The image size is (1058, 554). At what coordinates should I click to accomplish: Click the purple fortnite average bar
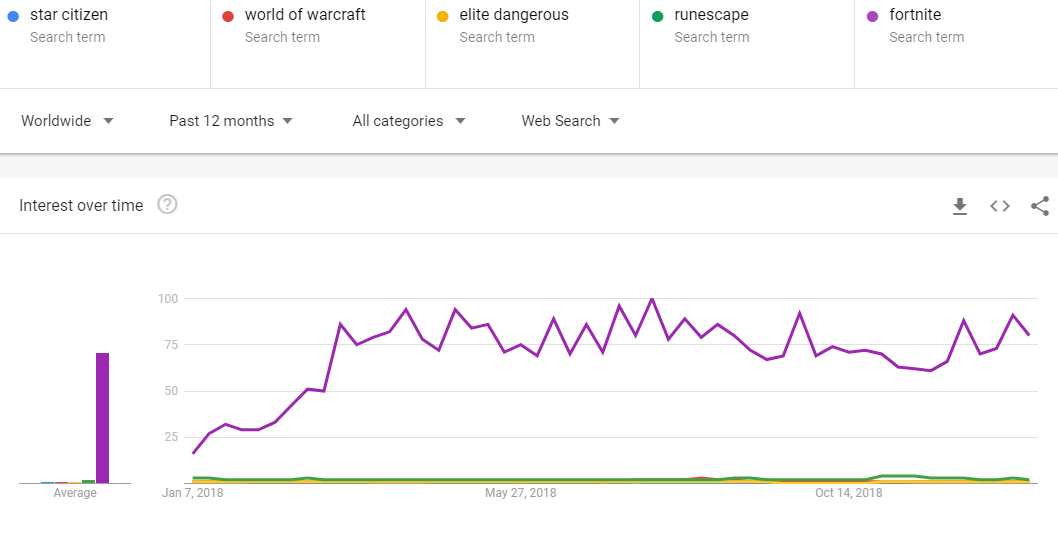click(x=103, y=418)
